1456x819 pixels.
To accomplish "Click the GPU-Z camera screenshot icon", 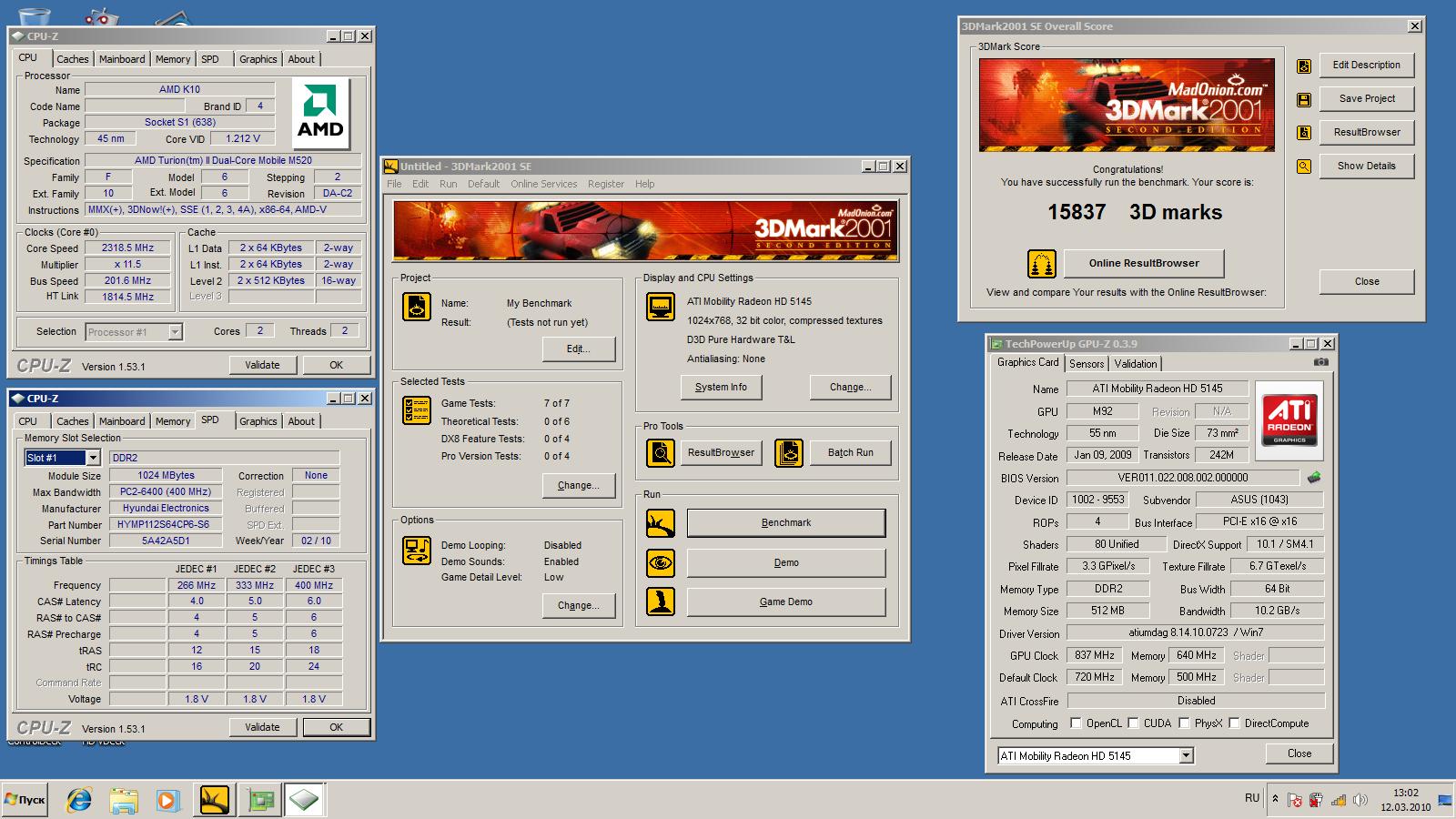I will coord(1321,362).
